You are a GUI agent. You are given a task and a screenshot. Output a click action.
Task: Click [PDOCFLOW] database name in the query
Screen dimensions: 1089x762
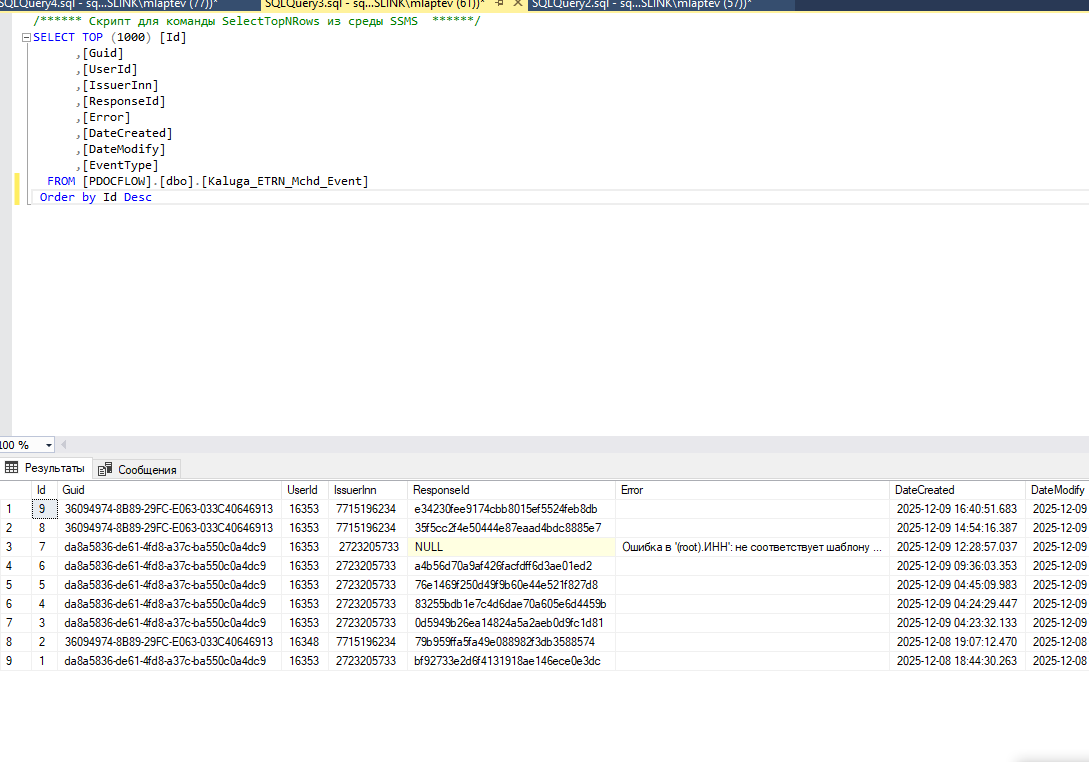coord(117,181)
